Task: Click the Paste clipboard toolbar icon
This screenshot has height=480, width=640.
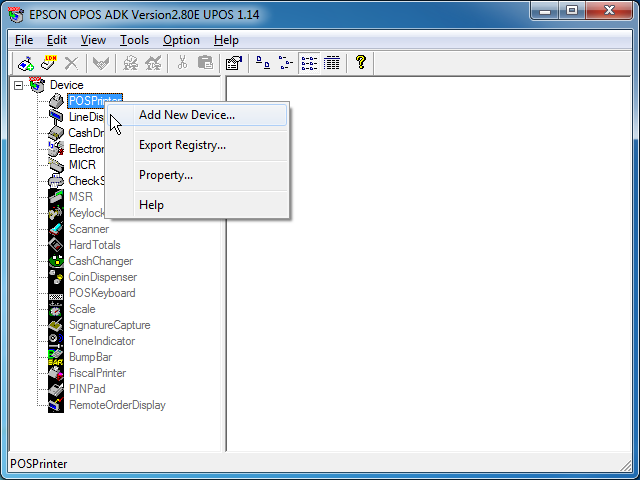Action: pyautogui.click(x=205, y=62)
